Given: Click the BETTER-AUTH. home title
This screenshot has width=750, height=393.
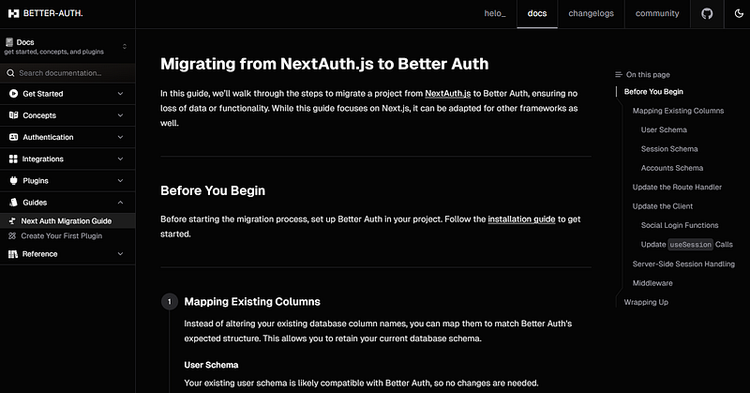Looking at the screenshot, I should click(53, 13).
